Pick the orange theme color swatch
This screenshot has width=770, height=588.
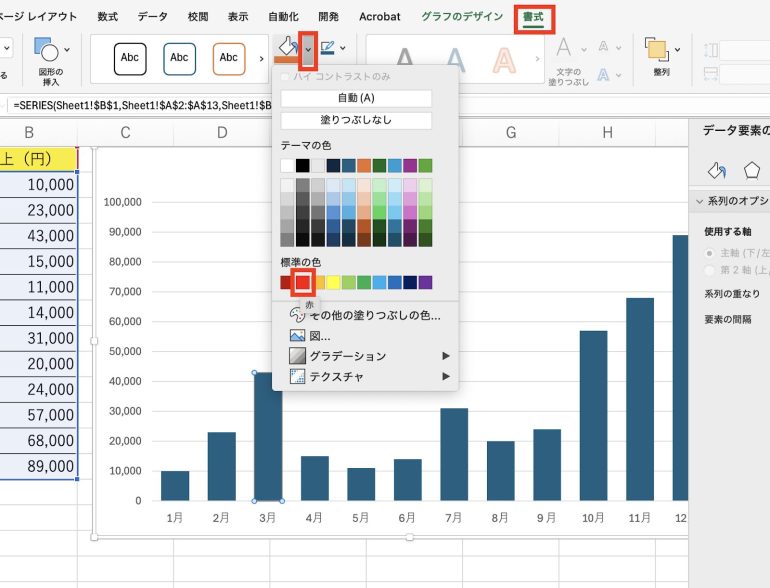(364, 166)
